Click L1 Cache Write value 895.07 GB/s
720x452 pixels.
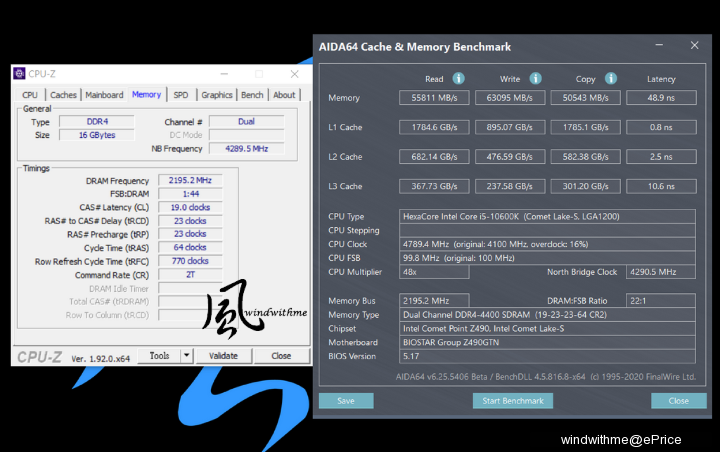click(x=510, y=127)
